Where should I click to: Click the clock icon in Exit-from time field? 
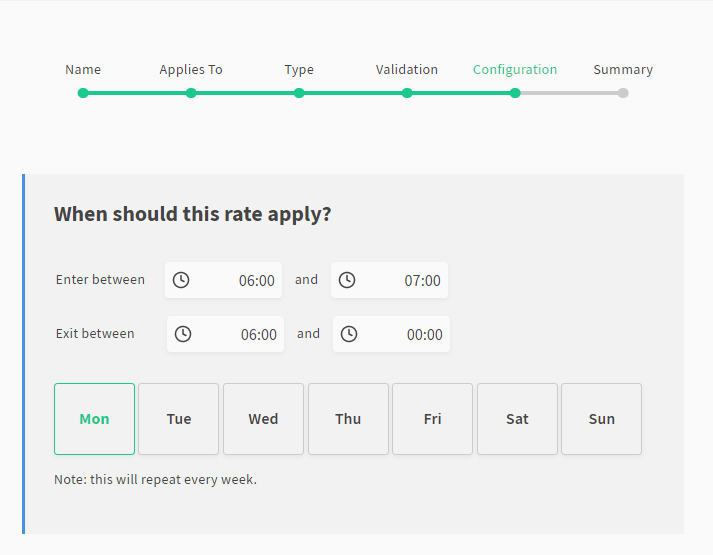tap(182, 334)
